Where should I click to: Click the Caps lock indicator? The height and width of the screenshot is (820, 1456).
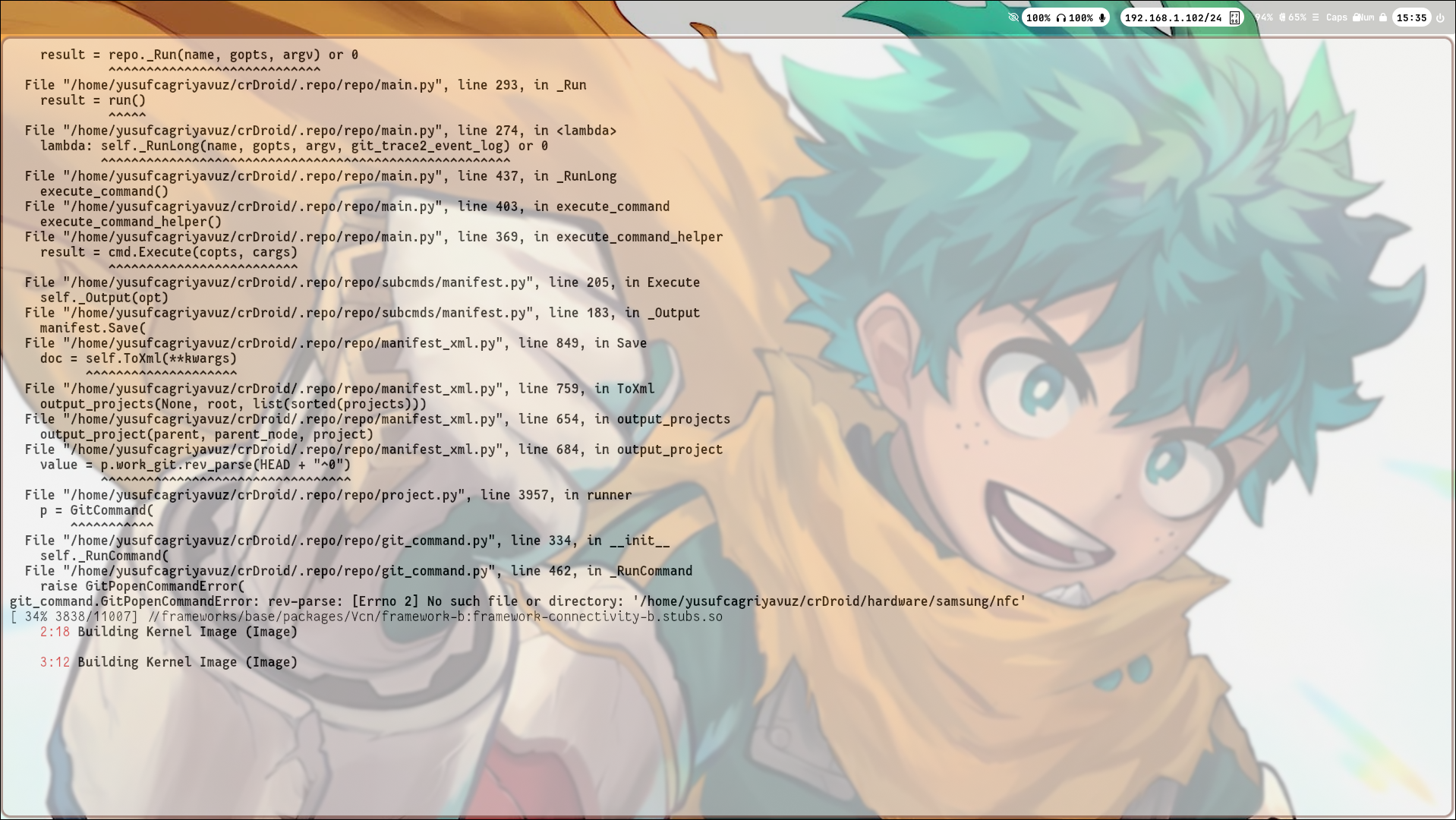coord(1337,17)
